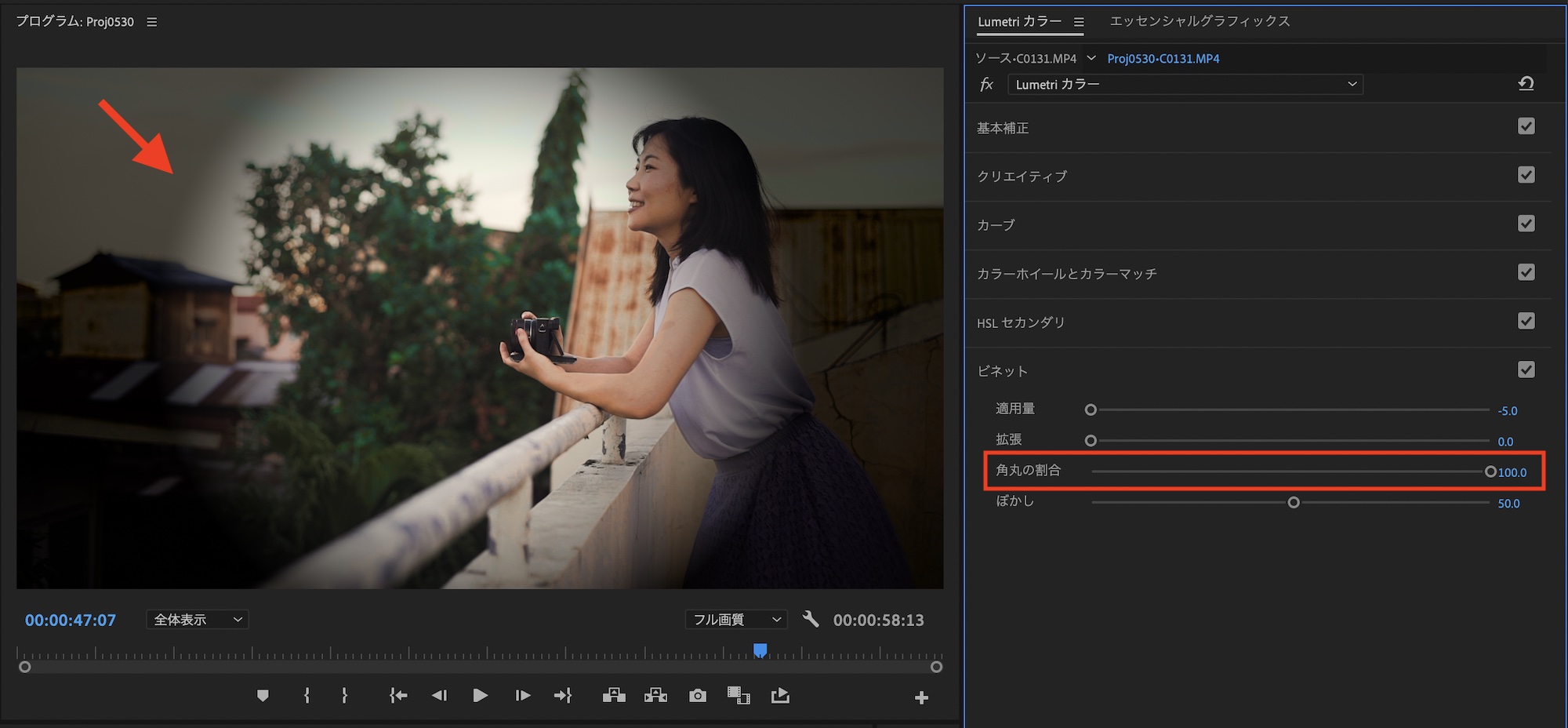
Task: Click the Lift edit icon
Action: tap(614, 696)
